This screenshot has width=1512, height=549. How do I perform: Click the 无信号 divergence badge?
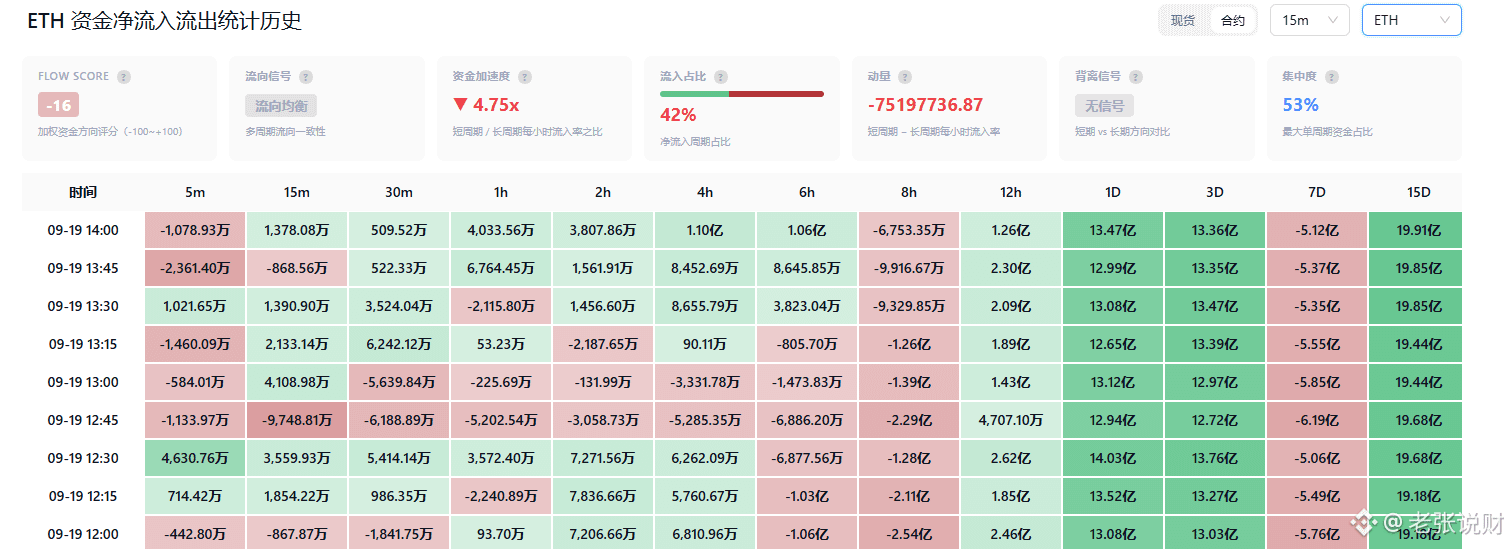coord(1104,105)
